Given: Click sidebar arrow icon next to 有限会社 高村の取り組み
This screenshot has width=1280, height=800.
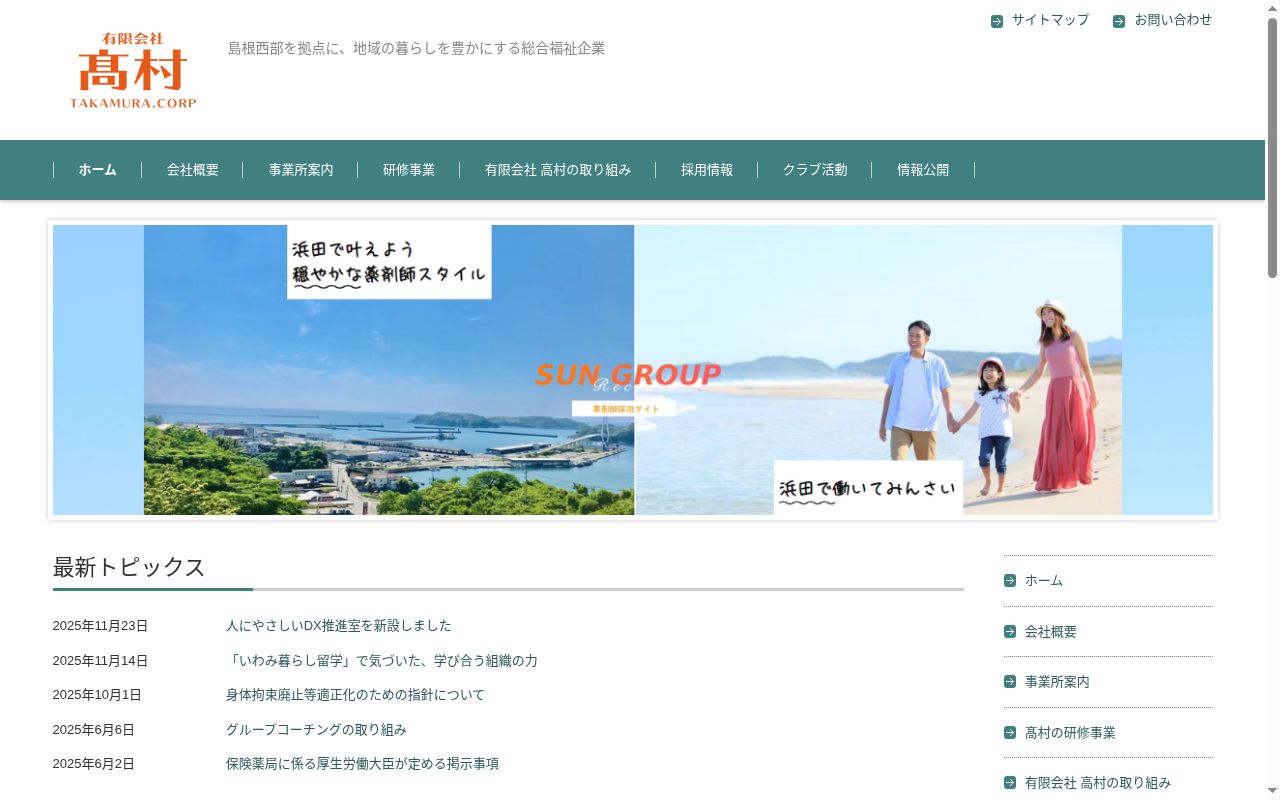Looking at the screenshot, I should (1010, 782).
